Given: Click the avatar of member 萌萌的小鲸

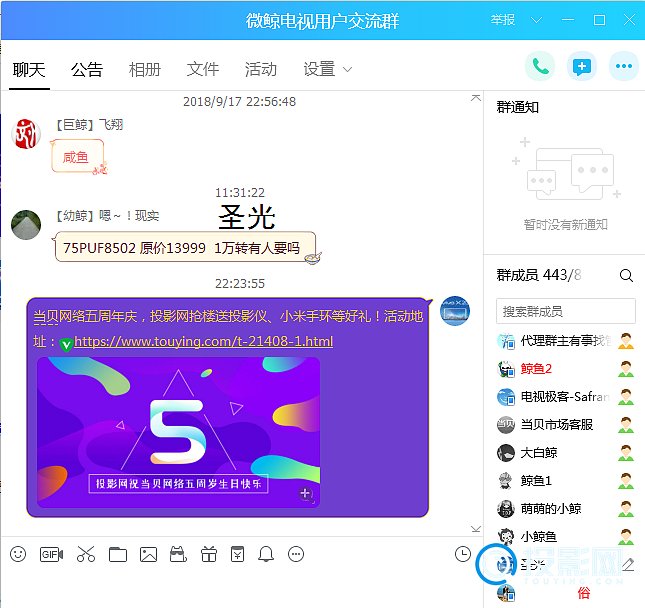Looking at the screenshot, I should [506, 509].
